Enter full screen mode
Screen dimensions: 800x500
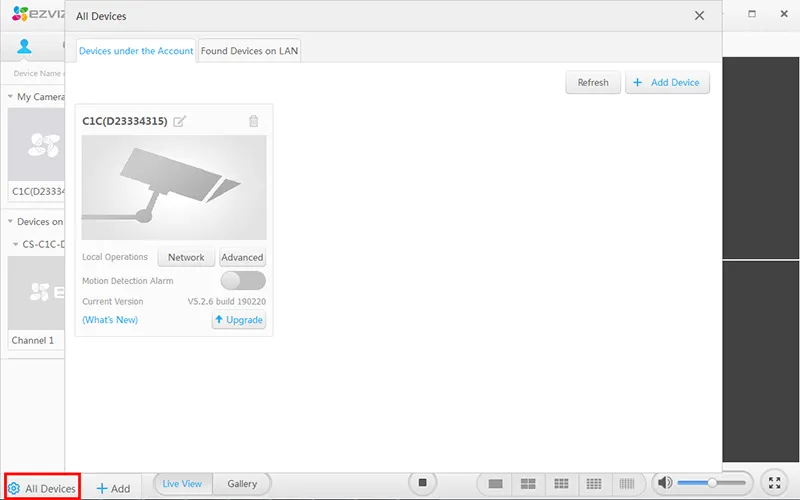pyautogui.click(x=775, y=484)
